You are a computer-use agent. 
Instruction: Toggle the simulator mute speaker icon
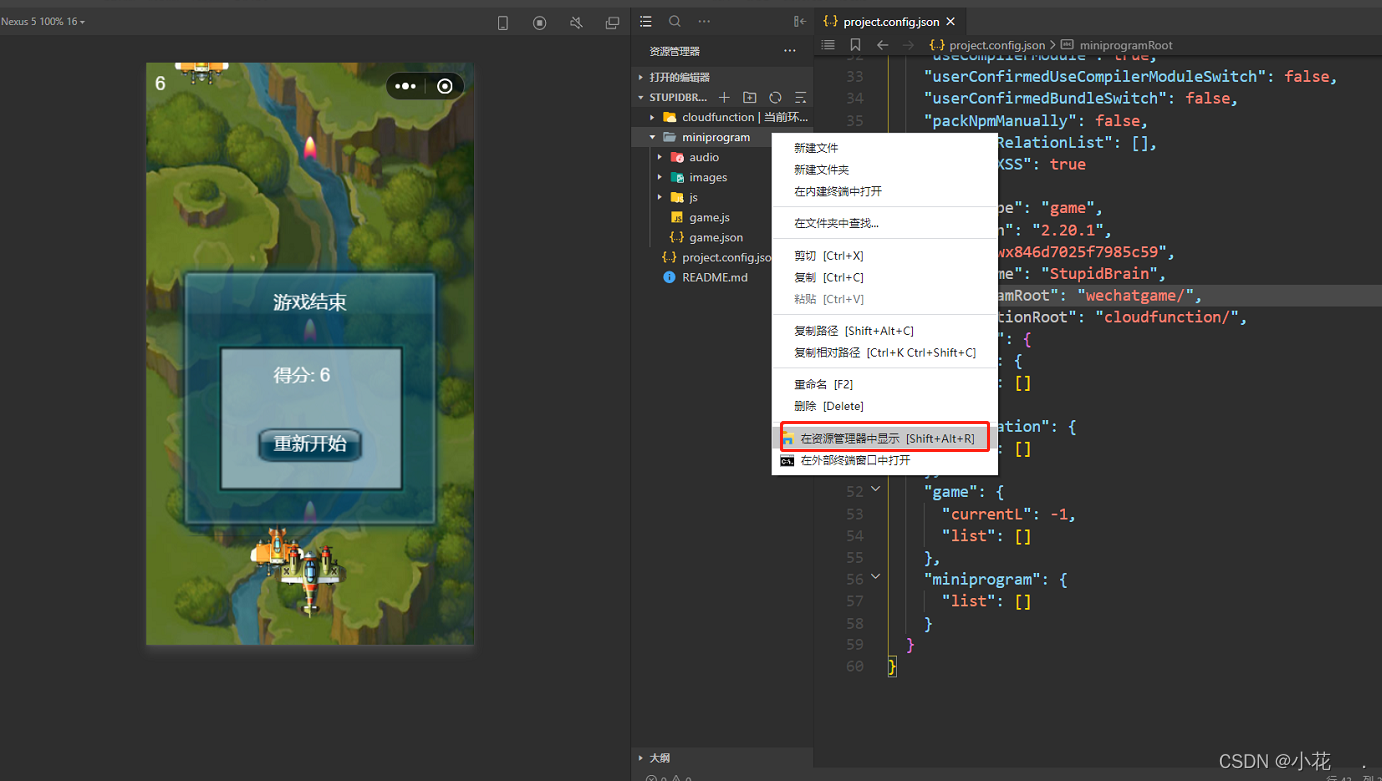(576, 23)
